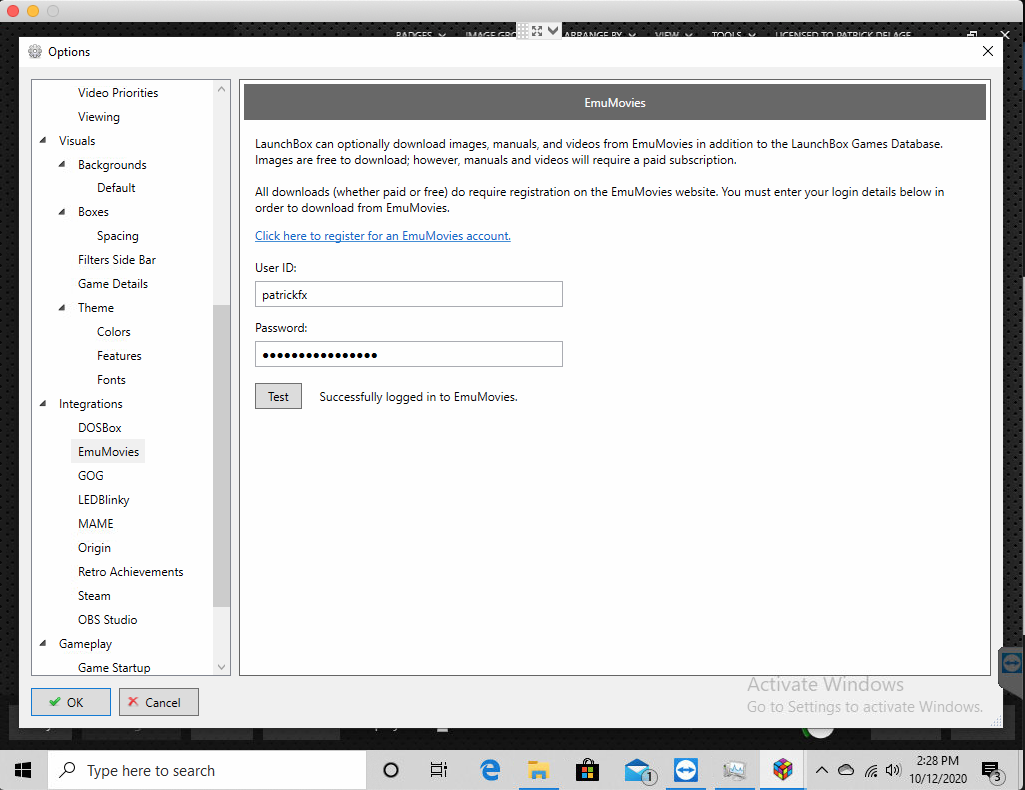
Task: Open the Colors theme settings
Action: click(x=114, y=332)
